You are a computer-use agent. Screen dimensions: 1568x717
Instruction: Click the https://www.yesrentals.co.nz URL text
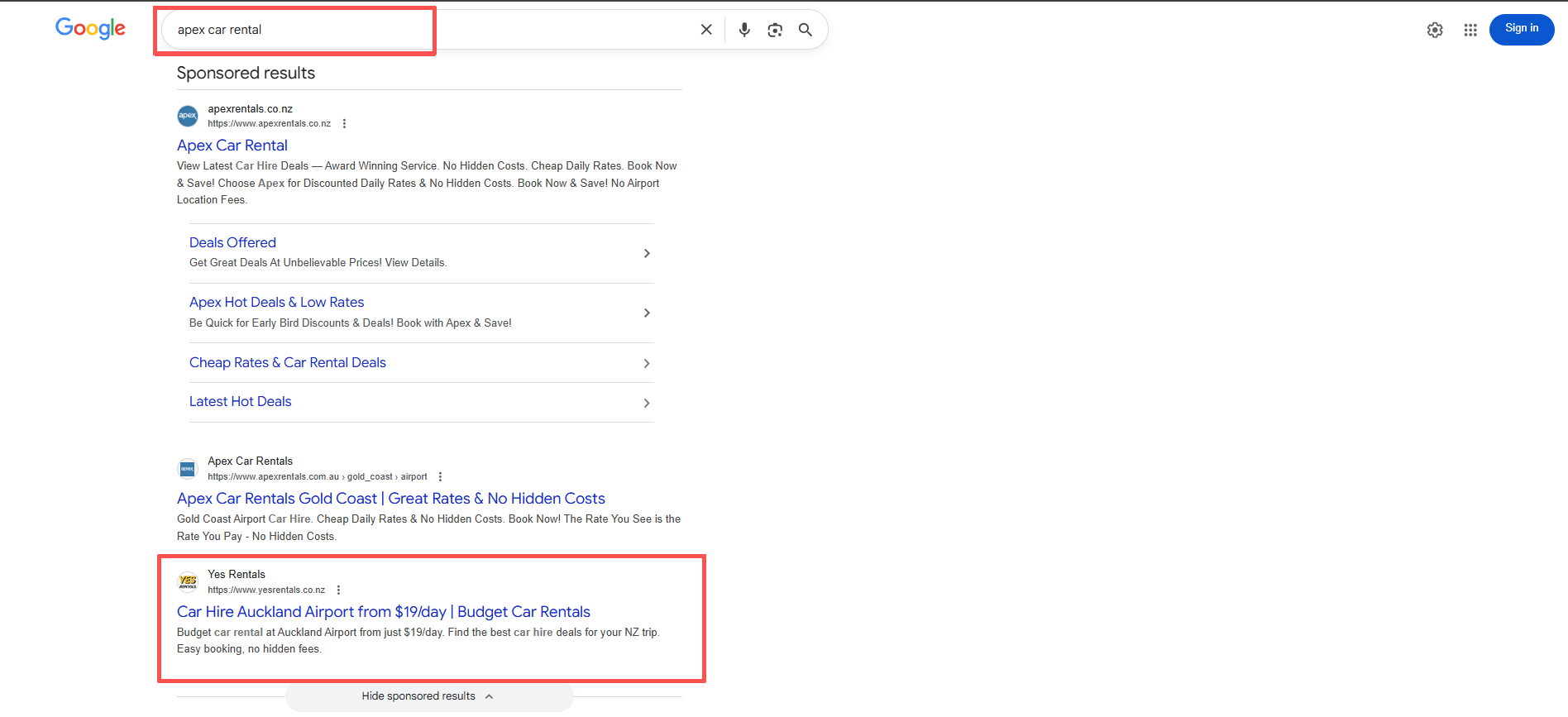pos(266,590)
